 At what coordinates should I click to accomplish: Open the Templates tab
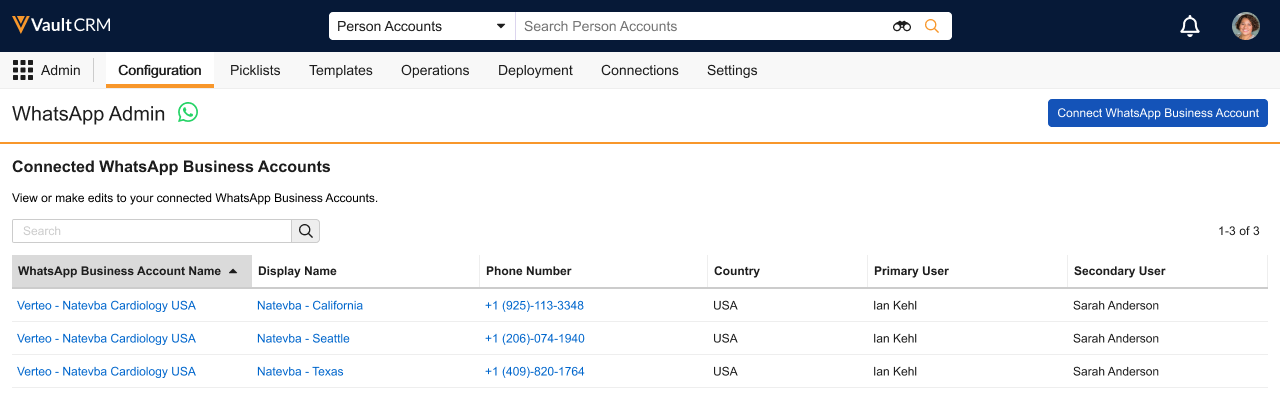pos(341,70)
